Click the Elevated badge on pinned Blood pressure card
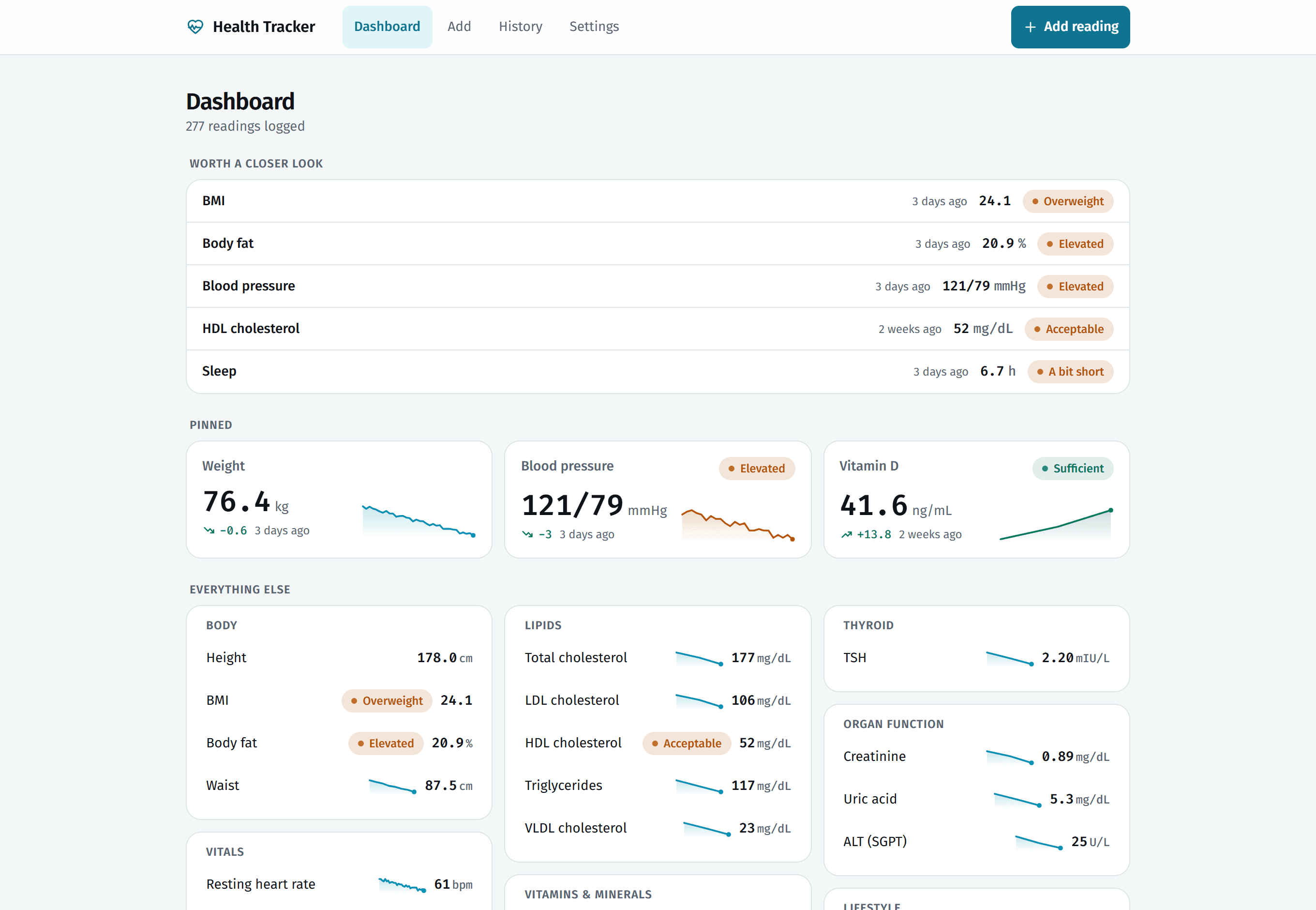 (x=756, y=469)
